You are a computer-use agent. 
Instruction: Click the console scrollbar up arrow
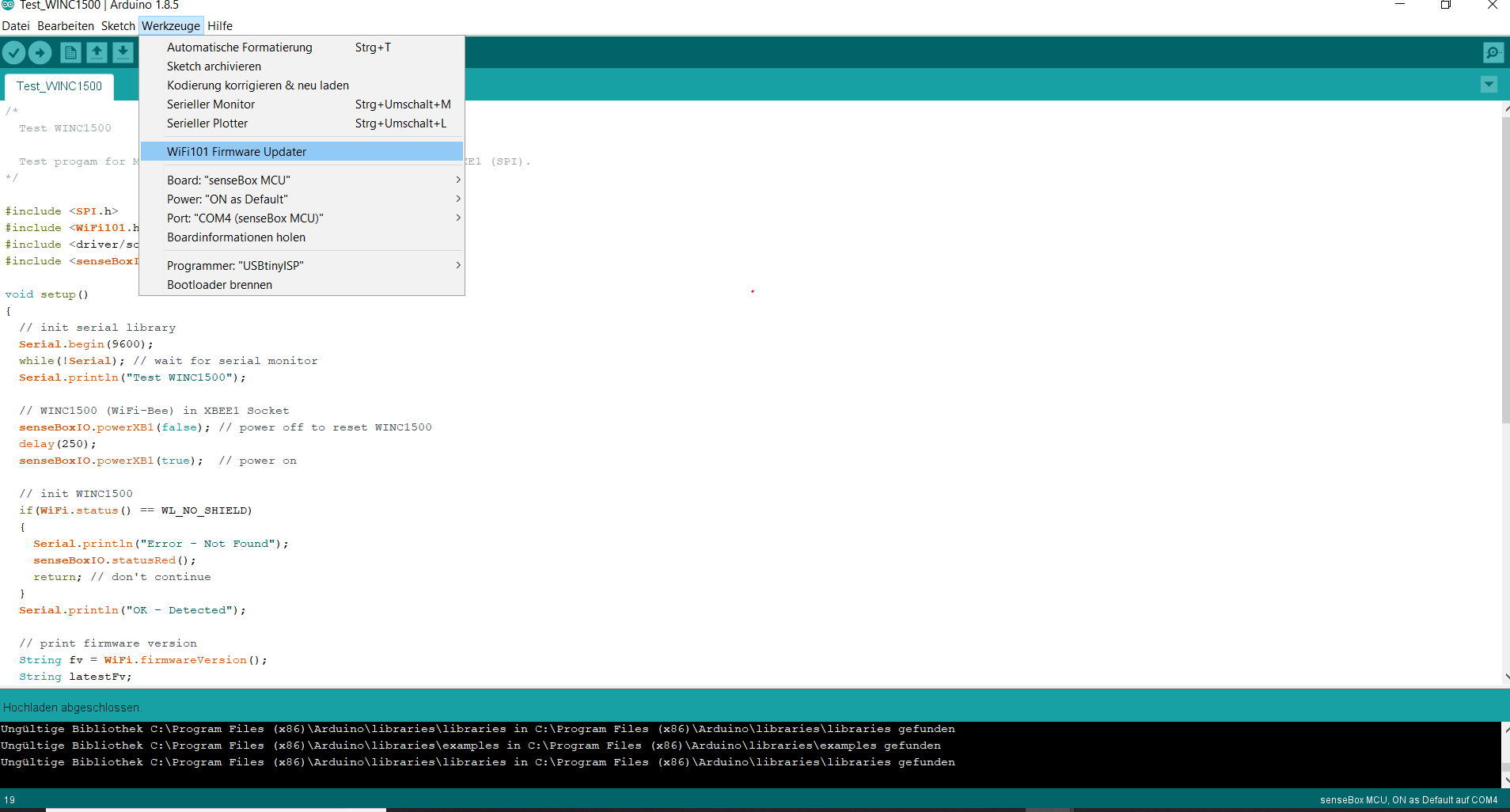[1505, 728]
